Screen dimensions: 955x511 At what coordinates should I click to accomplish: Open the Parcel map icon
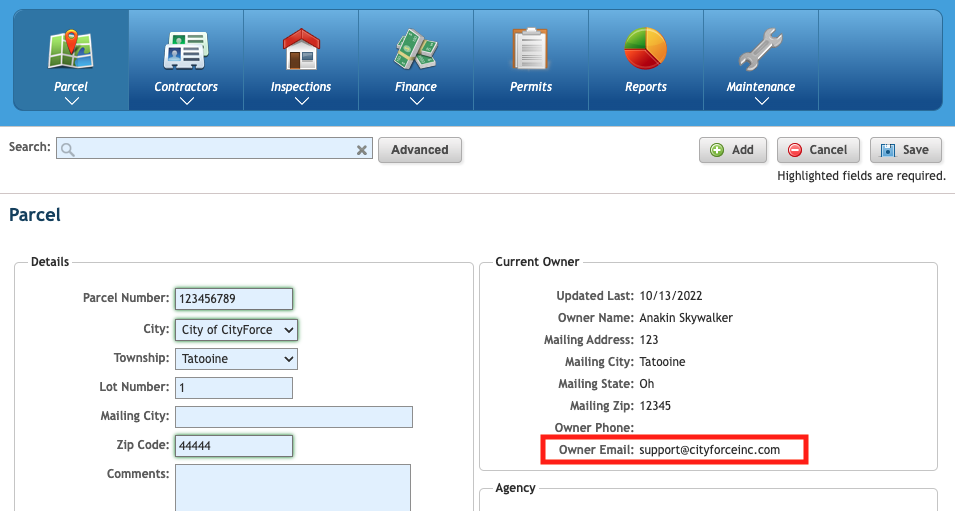(x=71, y=49)
